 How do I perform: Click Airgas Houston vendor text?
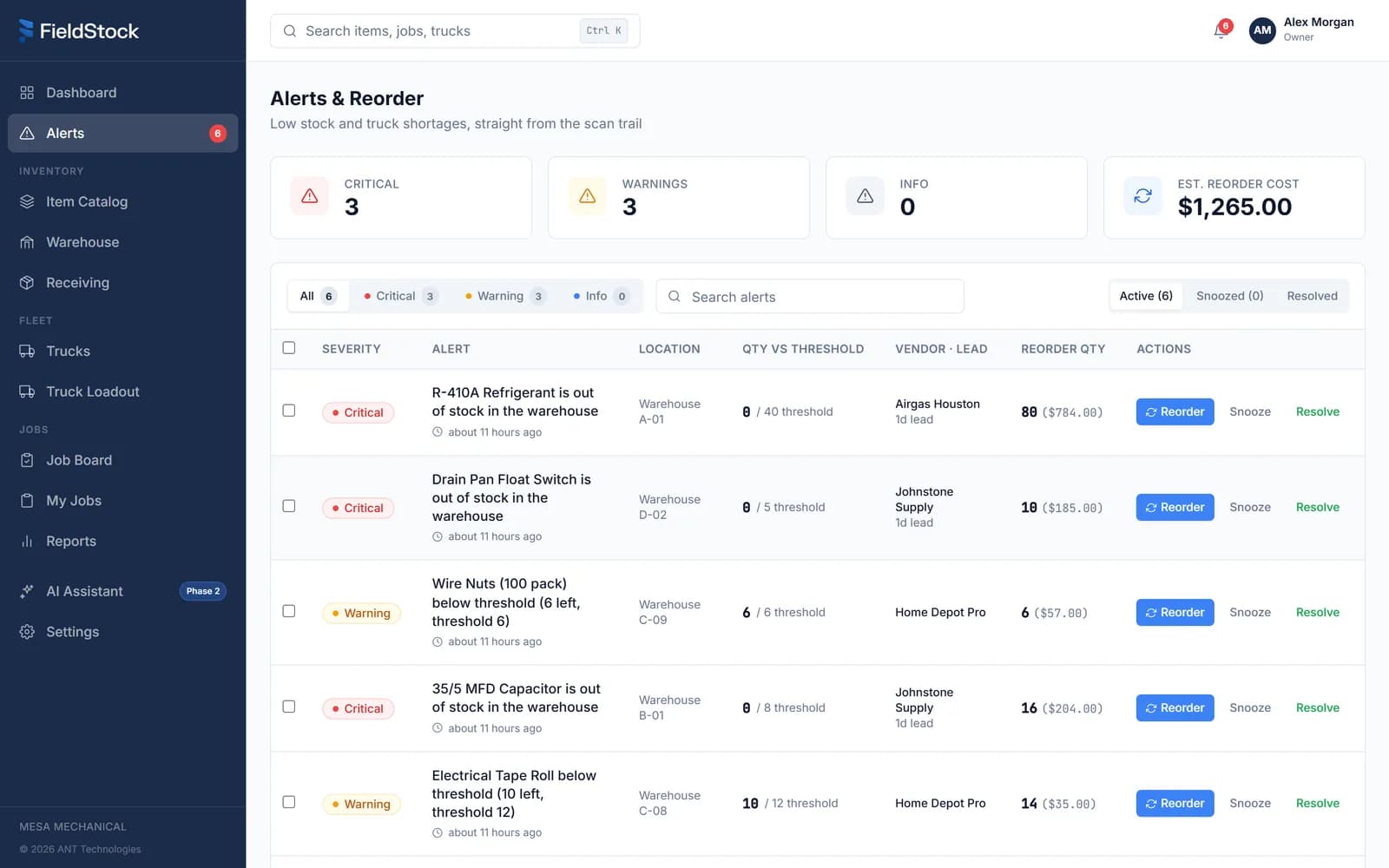(938, 404)
